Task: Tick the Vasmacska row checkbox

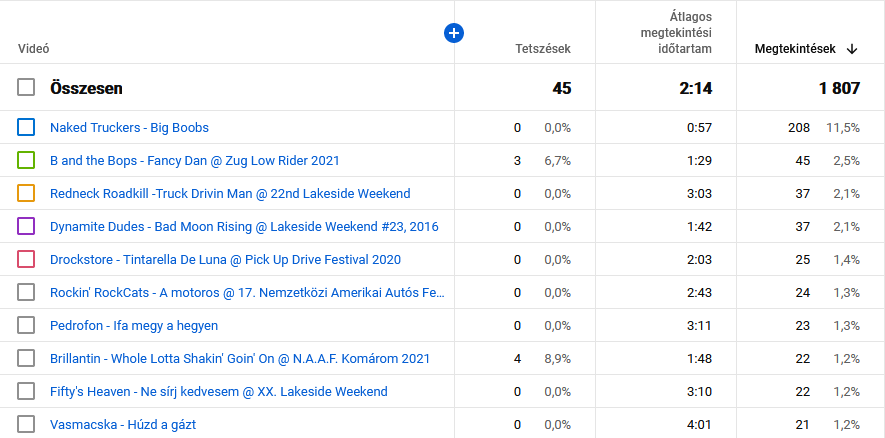Action: [26, 424]
